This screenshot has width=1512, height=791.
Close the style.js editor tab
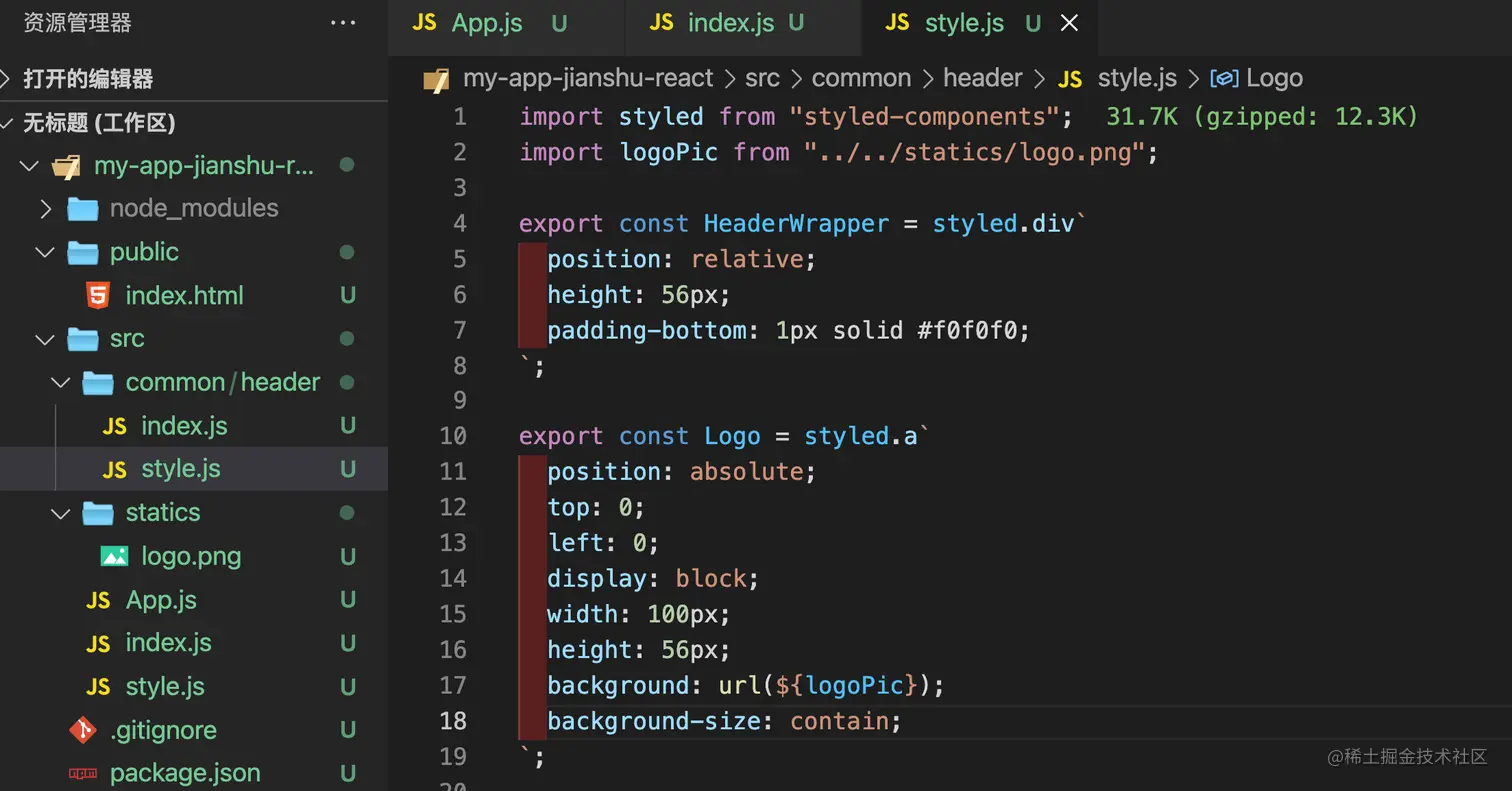click(1069, 23)
